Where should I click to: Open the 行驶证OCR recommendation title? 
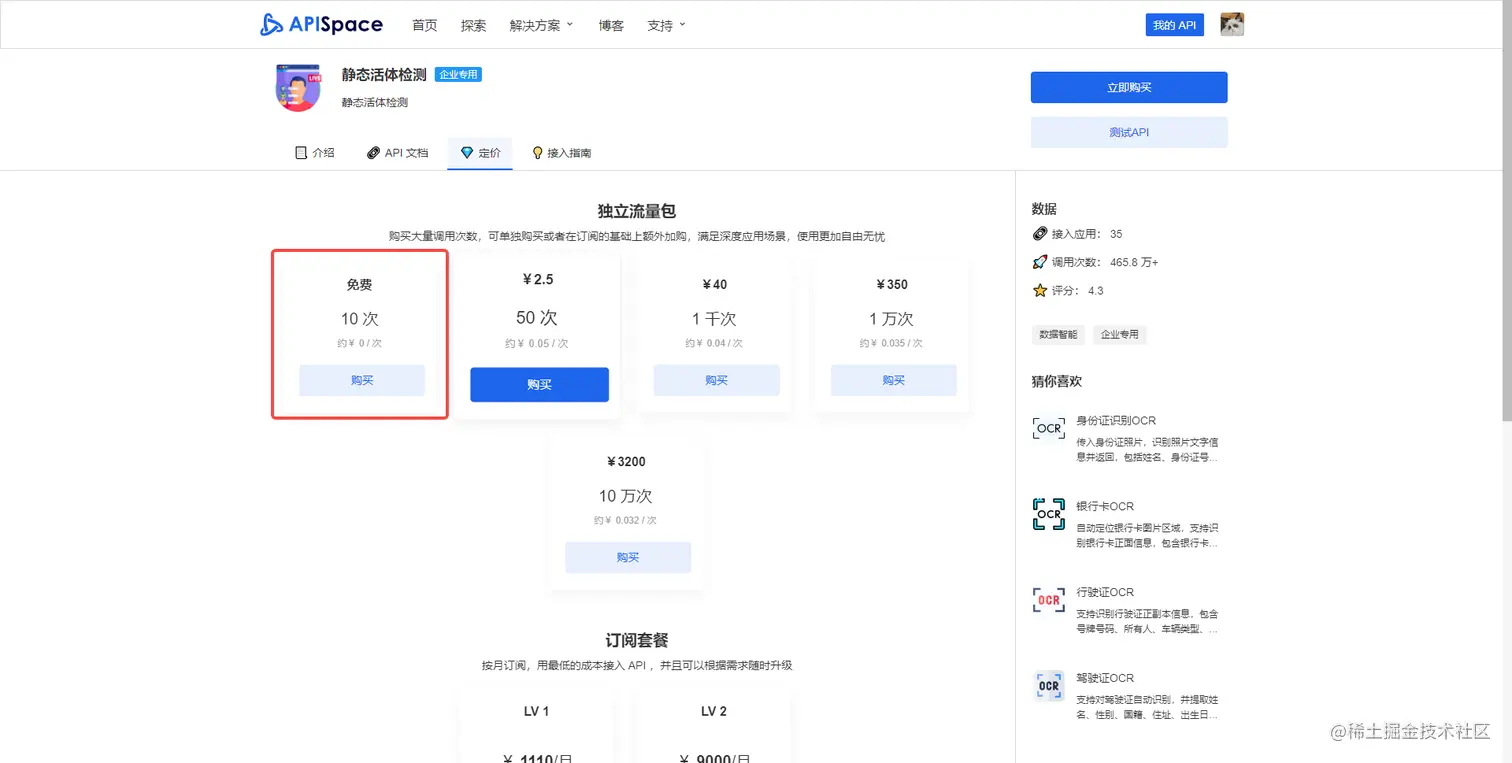tap(1105, 592)
